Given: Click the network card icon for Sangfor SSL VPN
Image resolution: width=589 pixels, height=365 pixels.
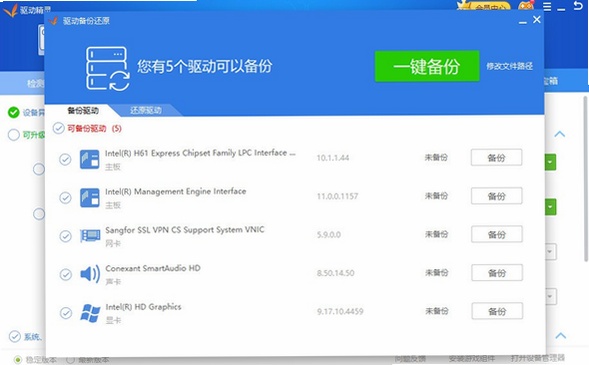Looking at the screenshot, I should pyautogui.click(x=90, y=236).
